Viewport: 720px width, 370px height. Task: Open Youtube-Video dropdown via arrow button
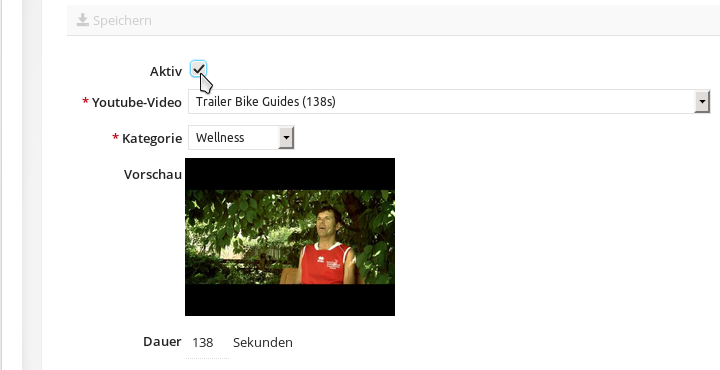pos(702,101)
